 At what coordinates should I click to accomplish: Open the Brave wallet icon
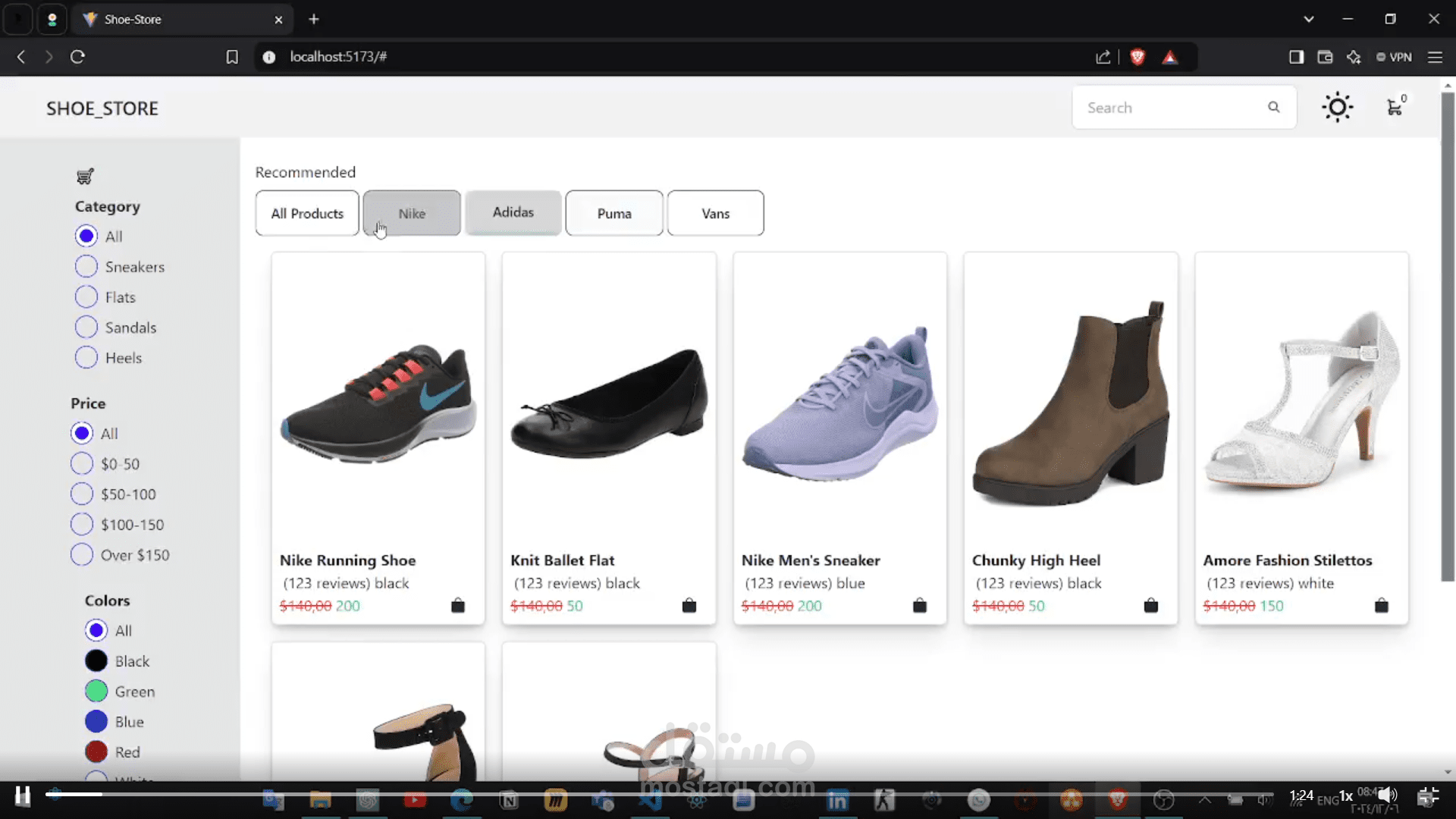pyautogui.click(x=1325, y=57)
